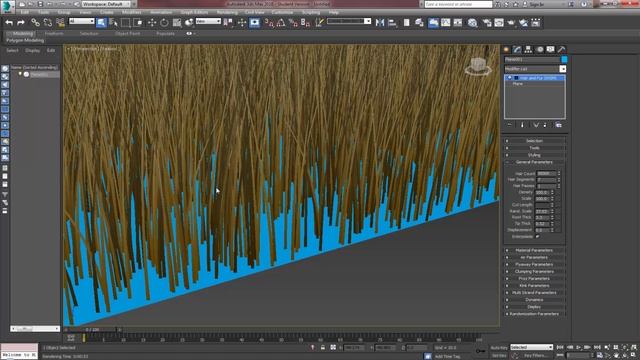Viewport: 640px width, 360px height.
Task: Pick the Rectangular Selection Region tool
Action: (x=125, y=22)
